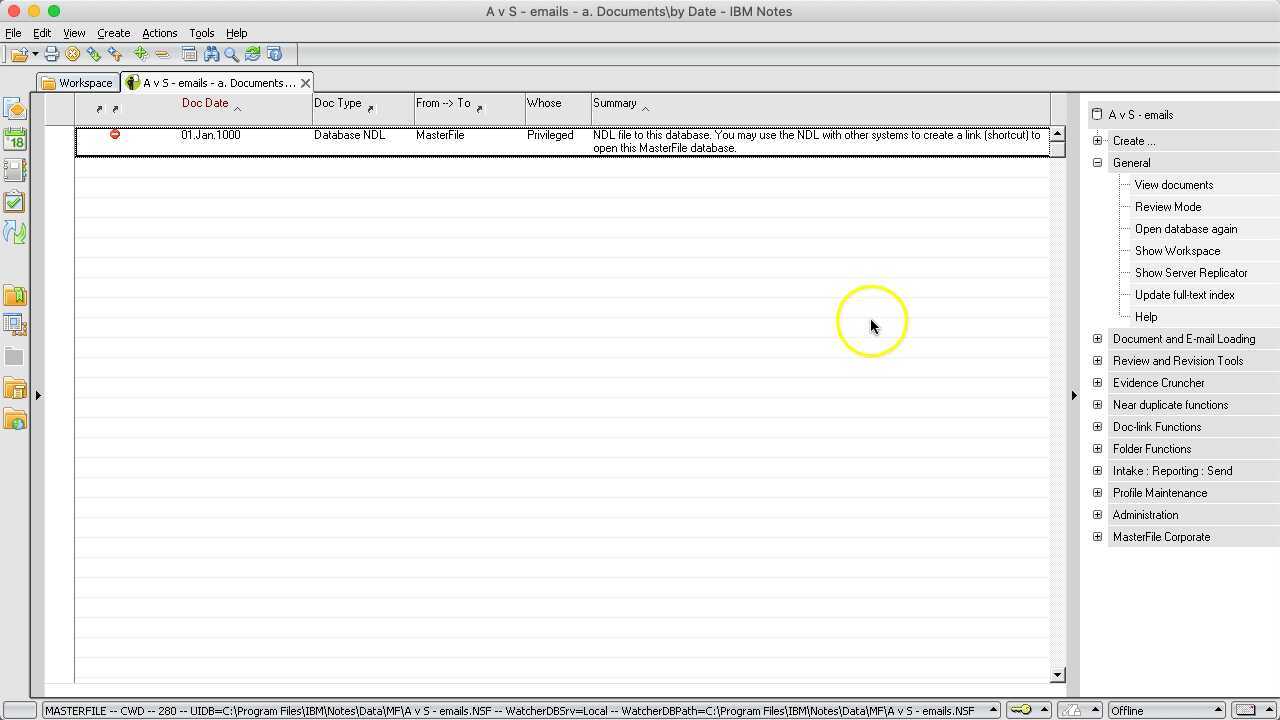Click the blue-green down arrow toolbar icon
The height and width of the screenshot is (720, 1280).
[94, 54]
